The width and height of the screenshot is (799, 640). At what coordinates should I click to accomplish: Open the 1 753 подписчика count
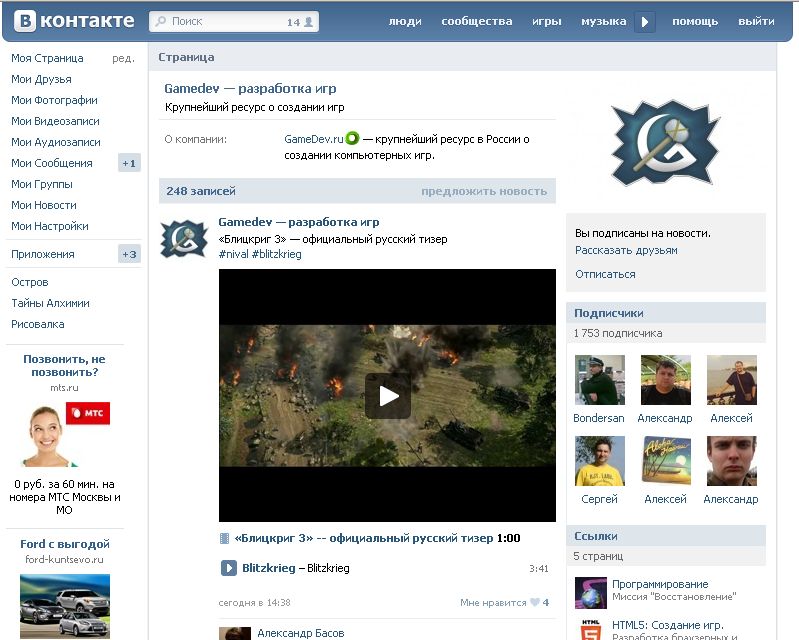[x=618, y=333]
